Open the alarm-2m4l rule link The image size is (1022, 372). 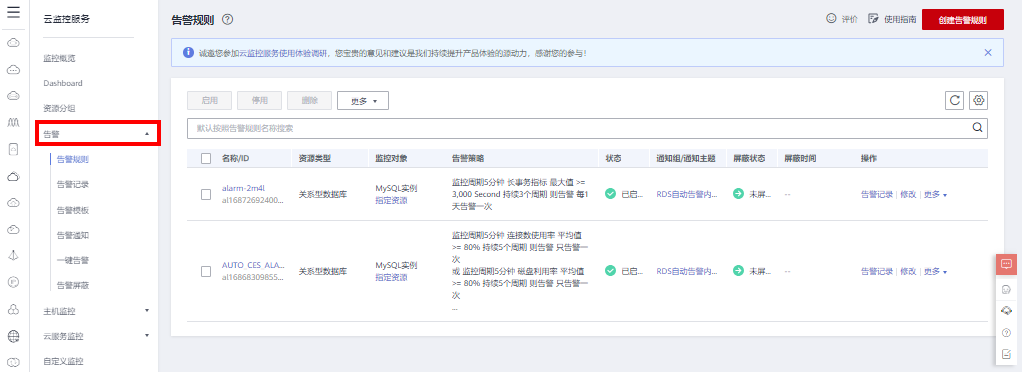[x=241, y=188]
